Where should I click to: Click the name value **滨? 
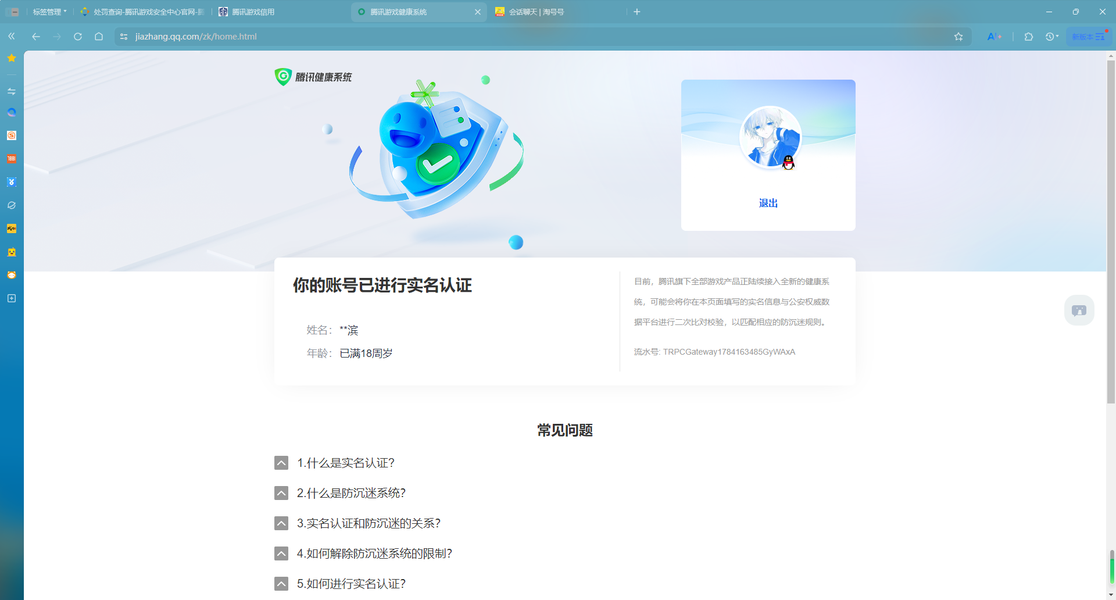(x=349, y=330)
